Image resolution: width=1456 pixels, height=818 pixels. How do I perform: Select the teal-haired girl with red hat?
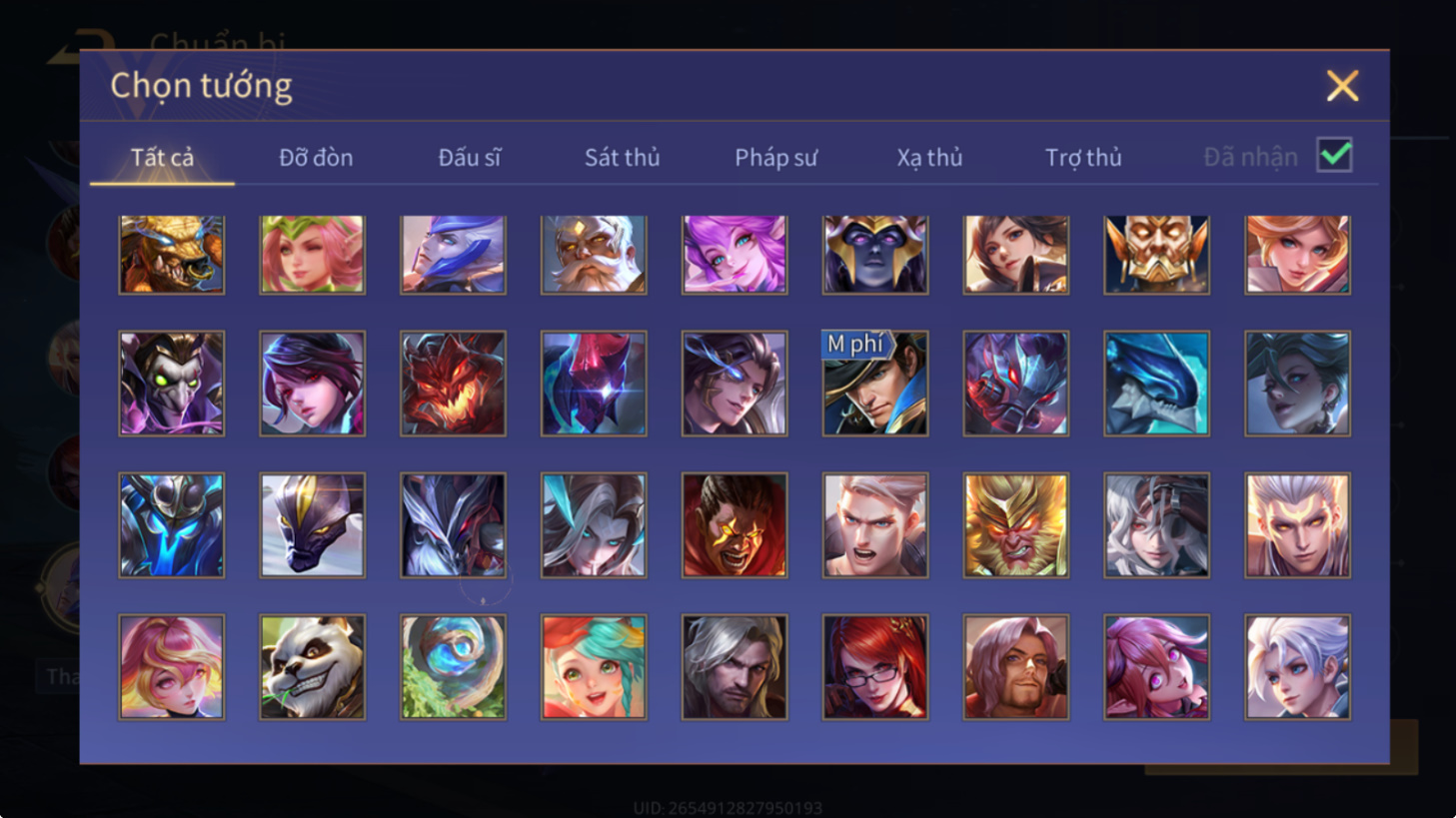pyautogui.click(x=594, y=667)
